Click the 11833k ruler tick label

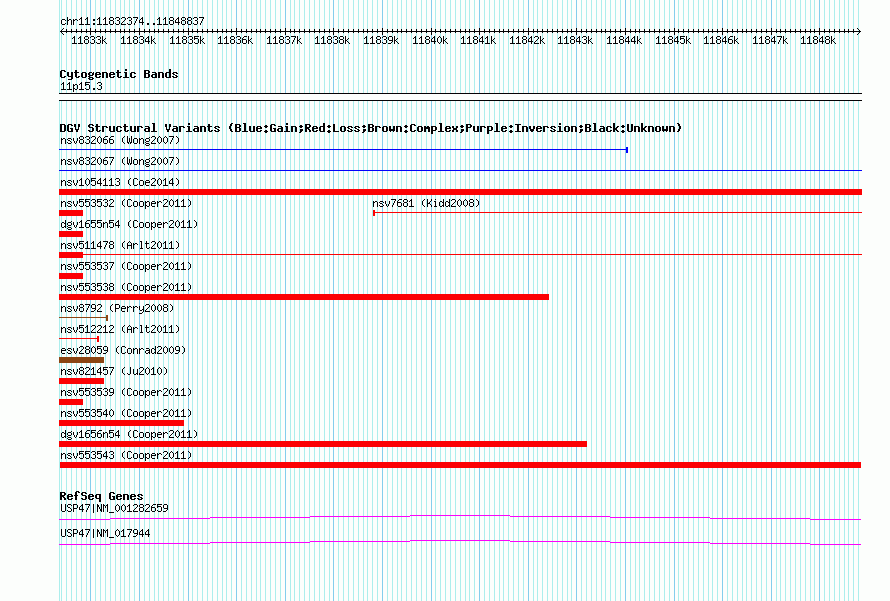pyautogui.click(x=89, y=40)
